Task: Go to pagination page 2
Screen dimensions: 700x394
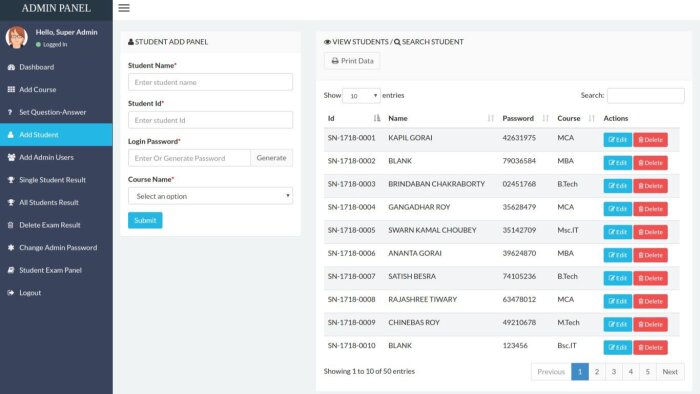Action: pyautogui.click(x=597, y=372)
